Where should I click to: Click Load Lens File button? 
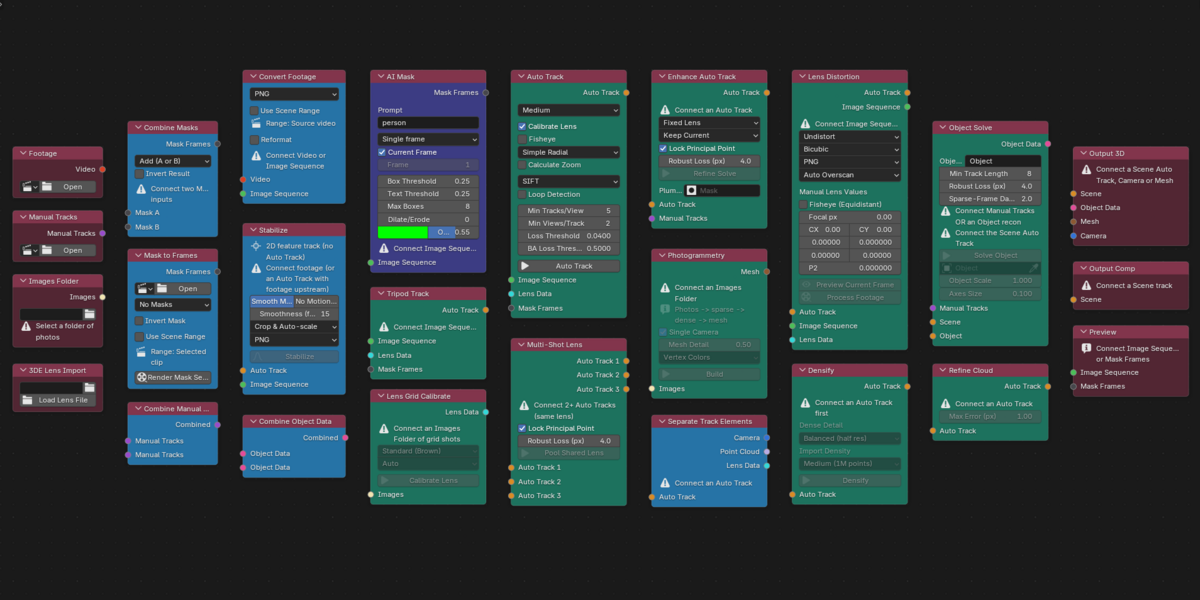click(58, 400)
